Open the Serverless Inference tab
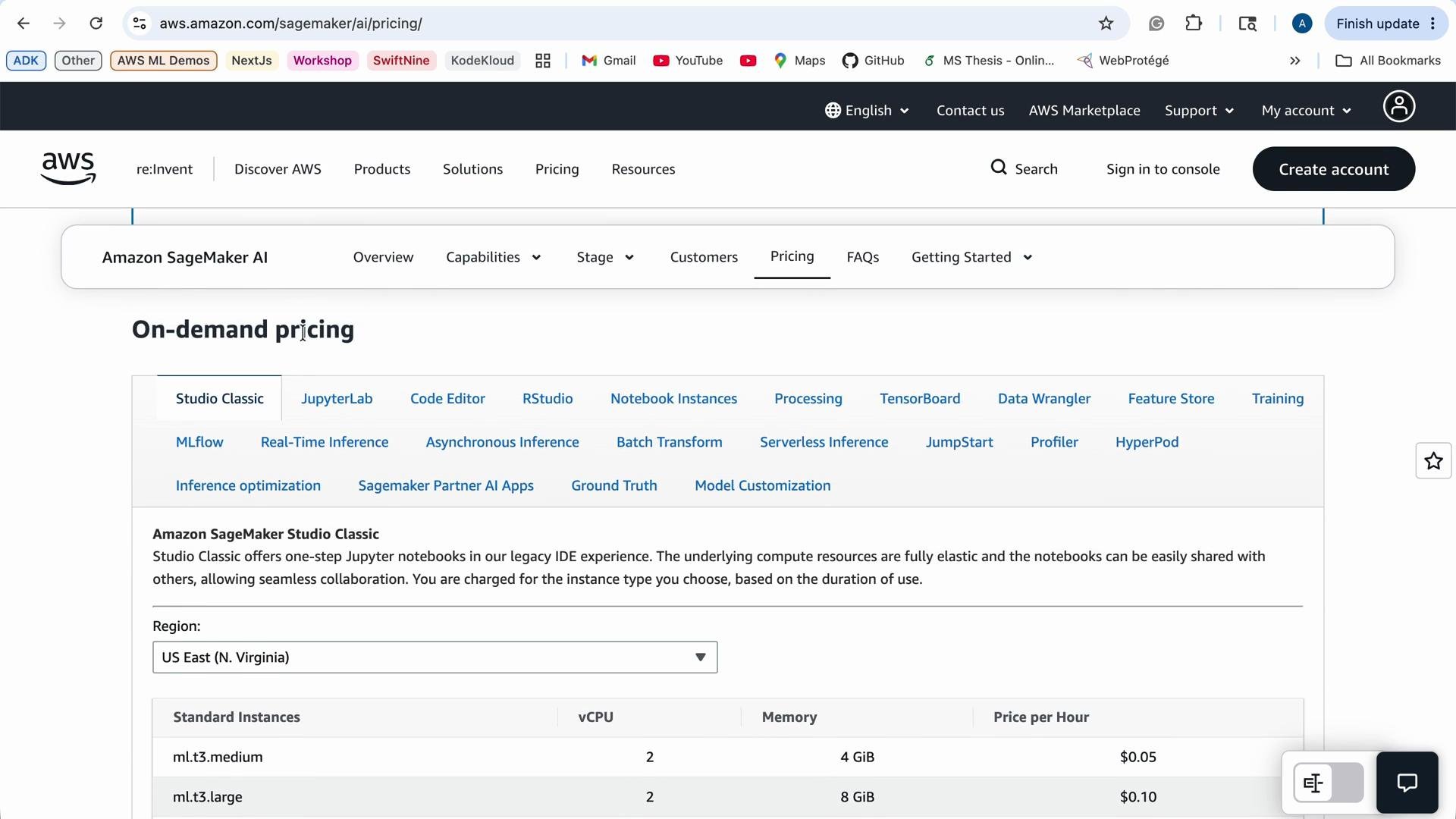This screenshot has width=1456, height=819. pos(824,442)
